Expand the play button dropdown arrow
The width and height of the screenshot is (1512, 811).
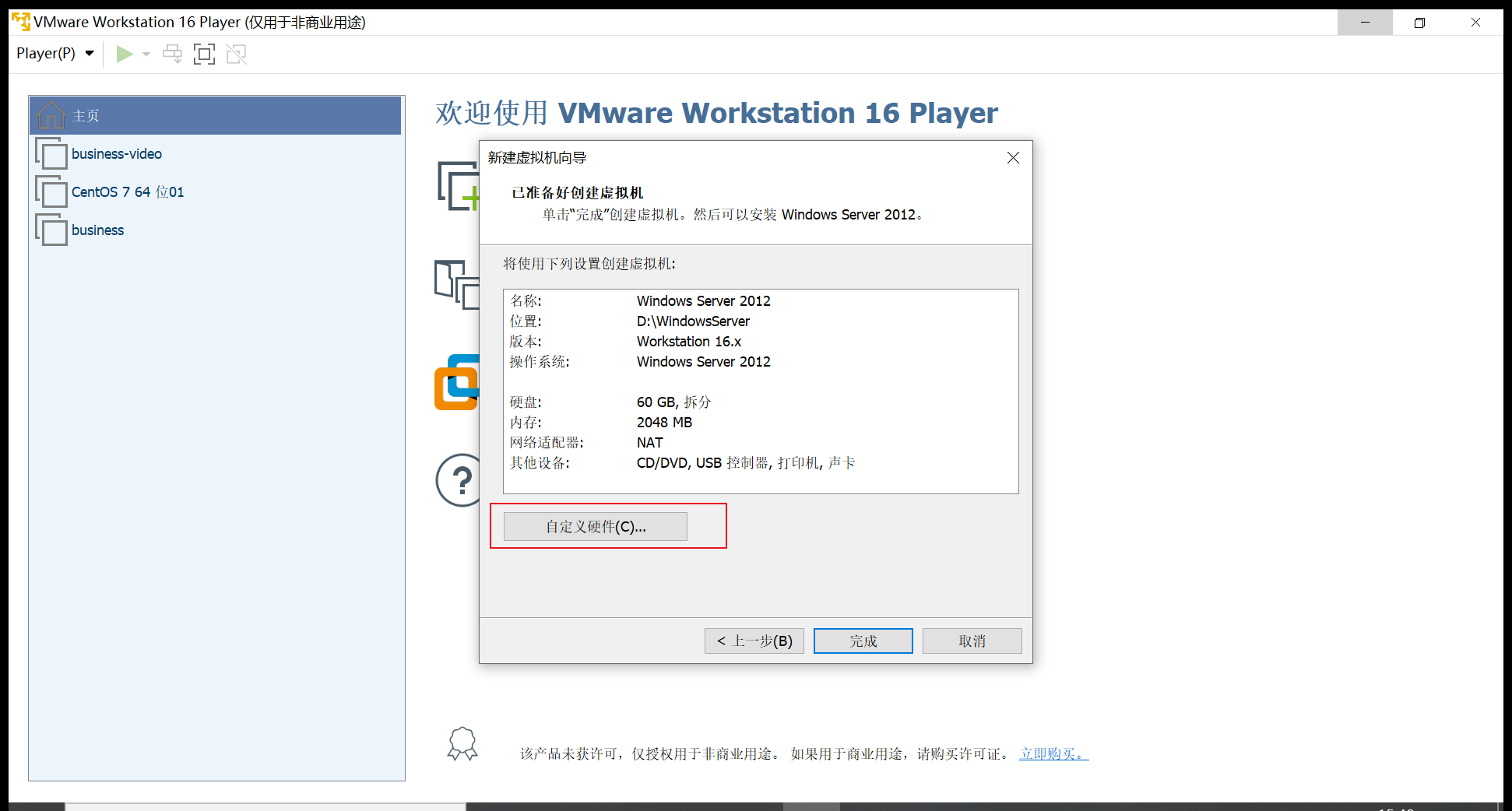[x=146, y=53]
